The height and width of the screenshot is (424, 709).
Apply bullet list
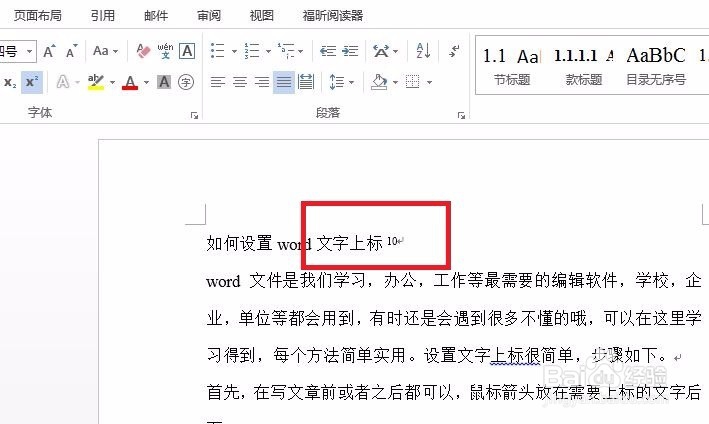(217, 51)
